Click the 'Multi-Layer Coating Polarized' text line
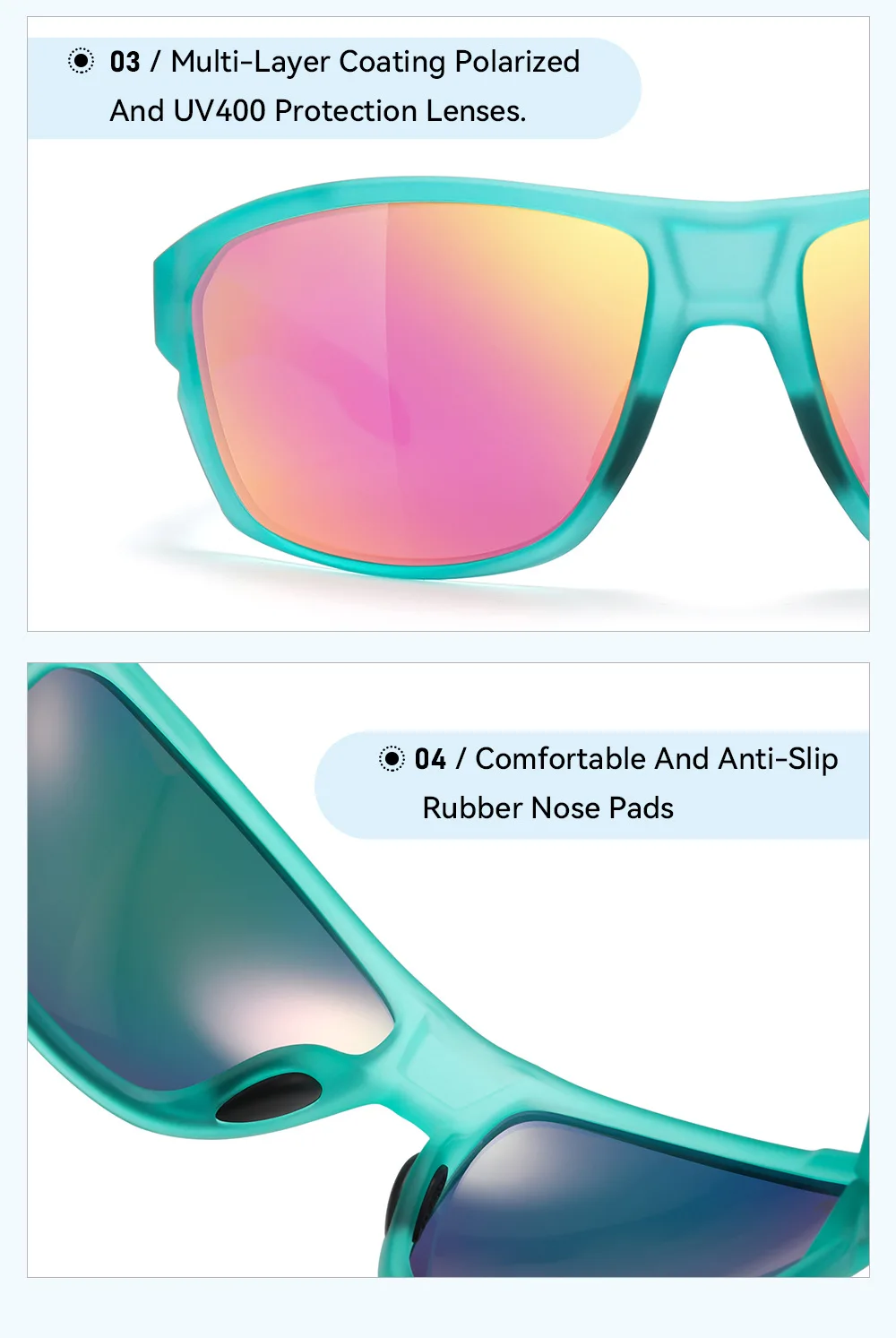The height and width of the screenshot is (1338, 896). (375, 62)
